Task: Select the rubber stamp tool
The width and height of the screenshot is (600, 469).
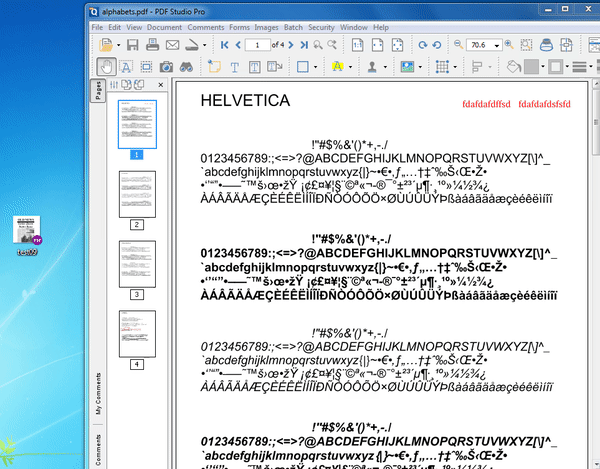Action: tap(372, 67)
